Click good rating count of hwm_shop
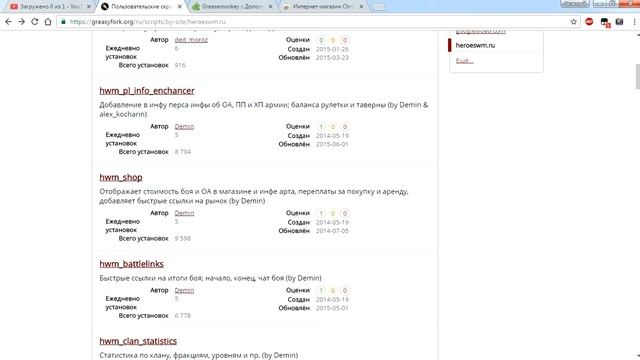Viewport: 640px width, 360px height. [321, 213]
